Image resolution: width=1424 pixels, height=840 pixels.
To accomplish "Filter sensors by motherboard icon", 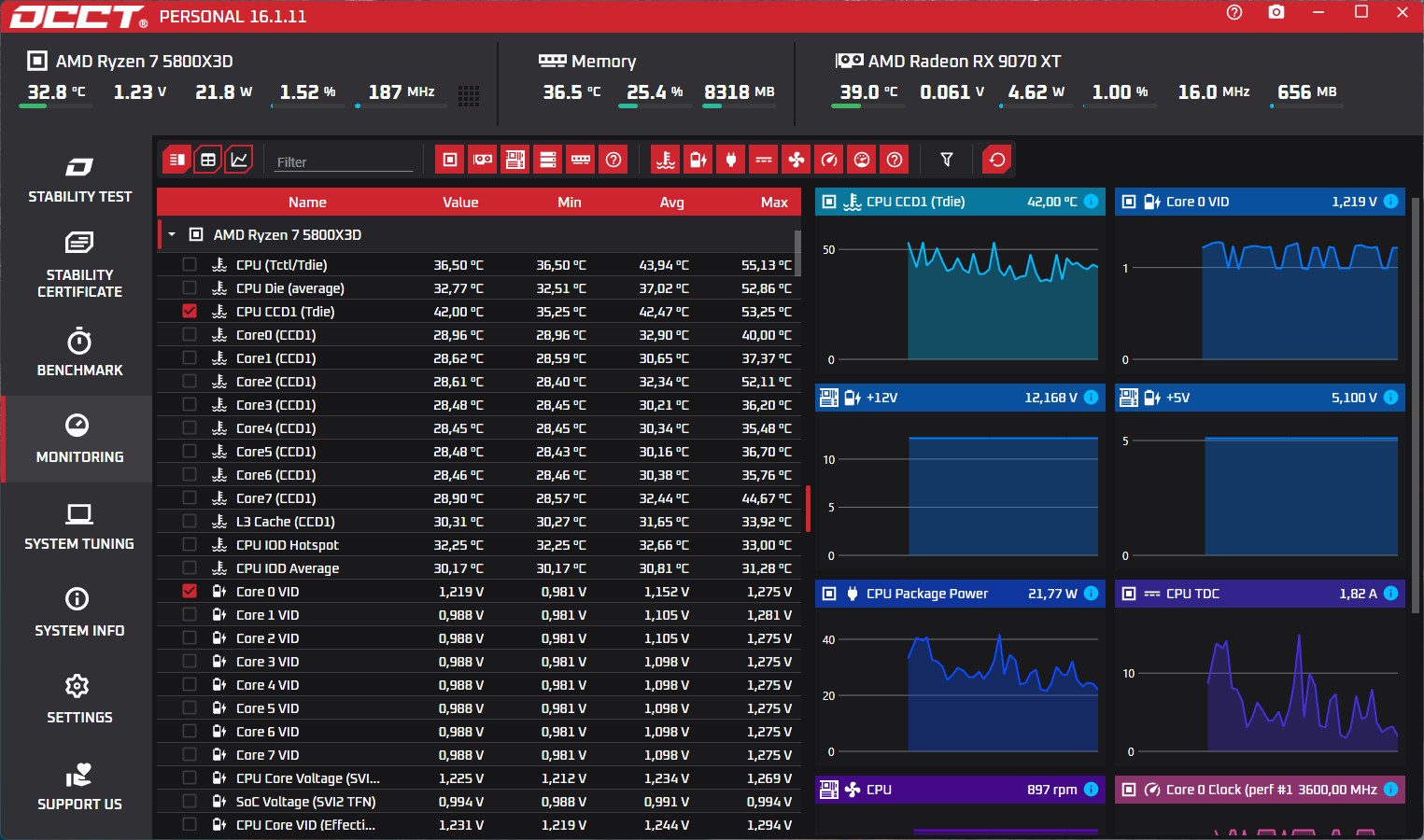I will coord(515,160).
